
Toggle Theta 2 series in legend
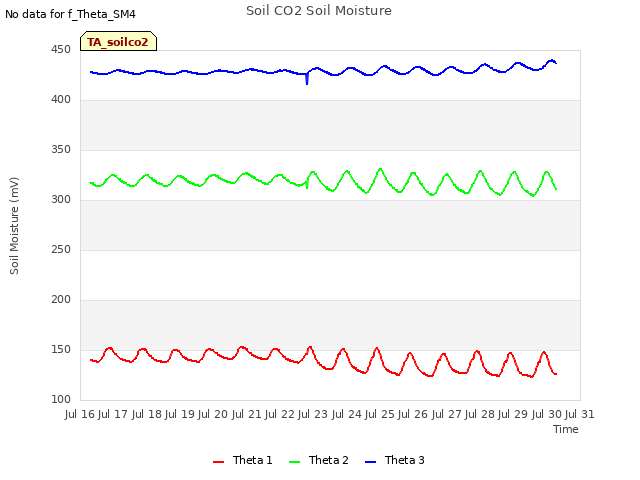click(x=318, y=460)
